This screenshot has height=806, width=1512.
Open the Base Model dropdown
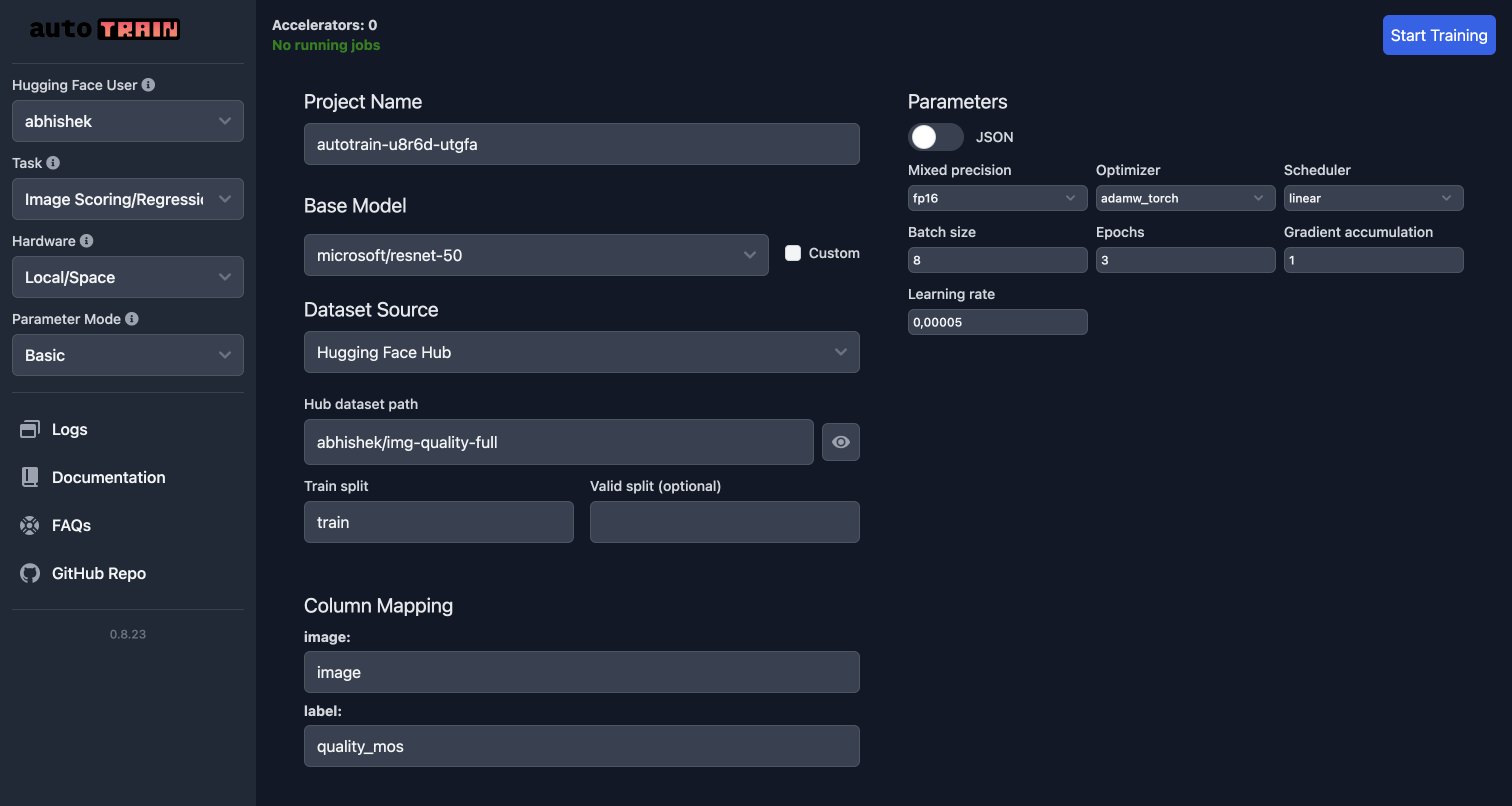coord(535,255)
